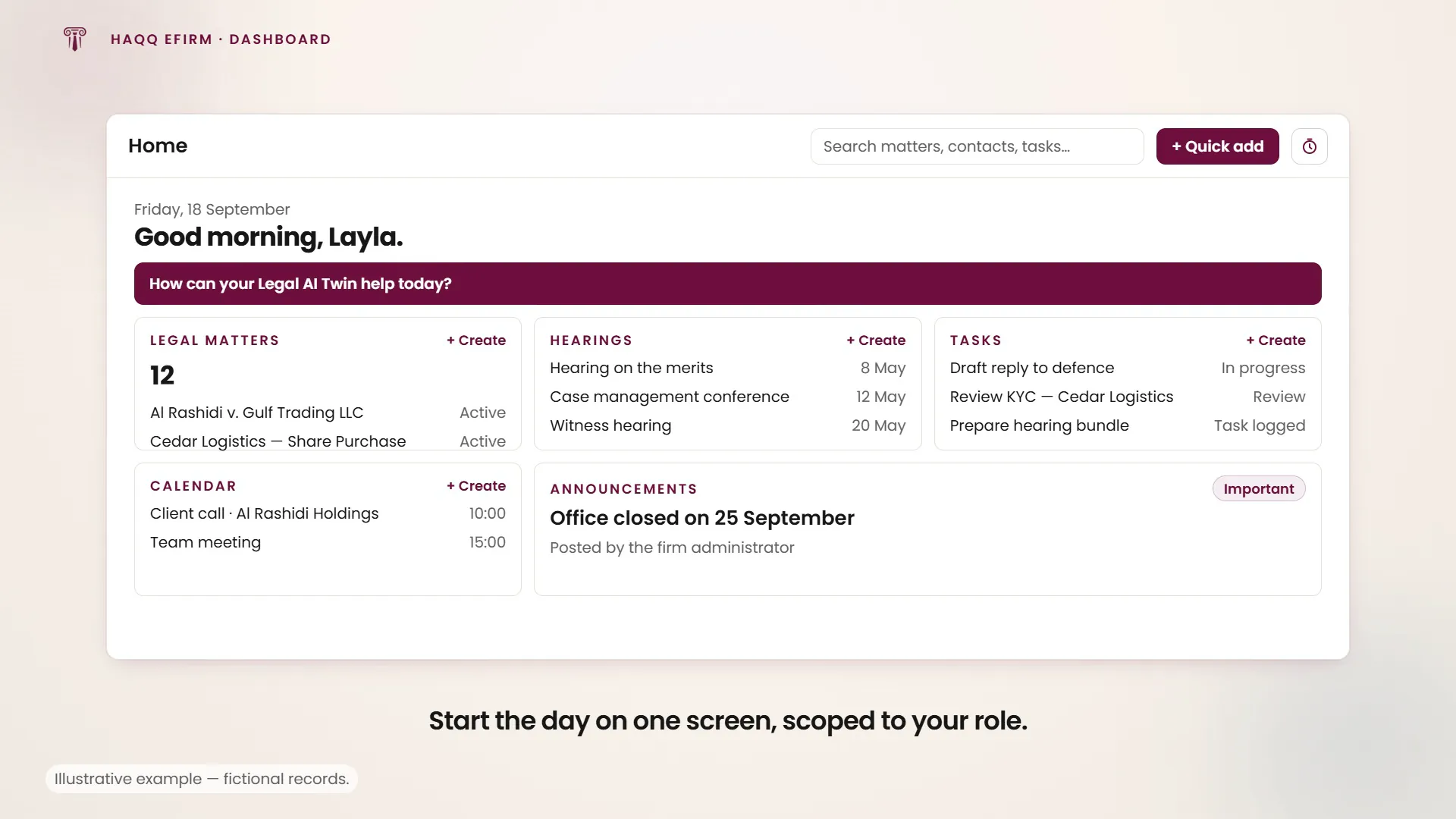
Task: Click the Task logged status
Action: click(1259, 425)
